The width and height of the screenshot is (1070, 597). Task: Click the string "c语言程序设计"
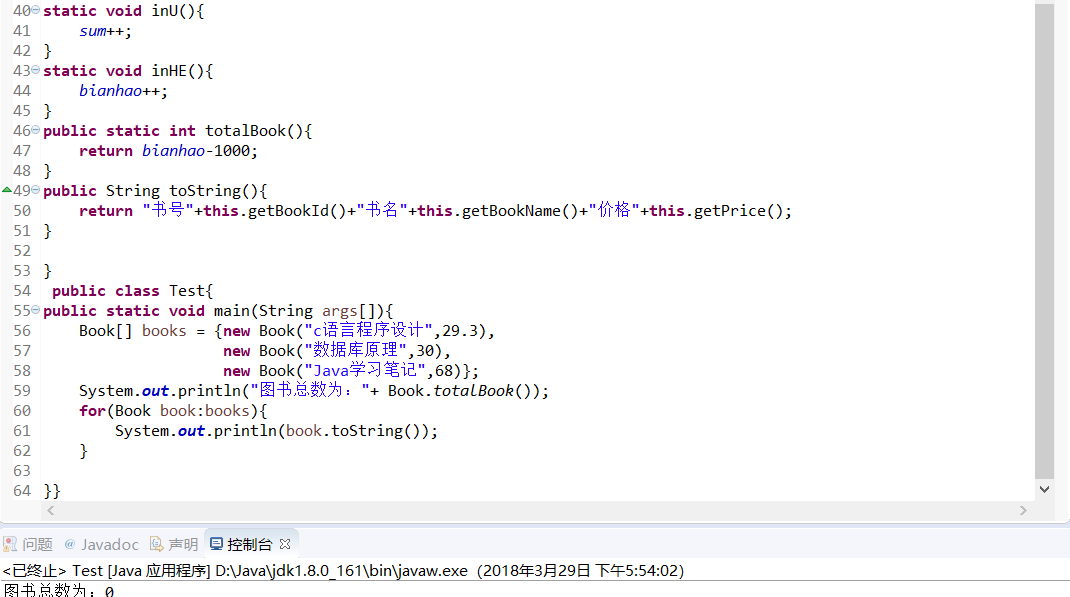[x=368, y=331]
